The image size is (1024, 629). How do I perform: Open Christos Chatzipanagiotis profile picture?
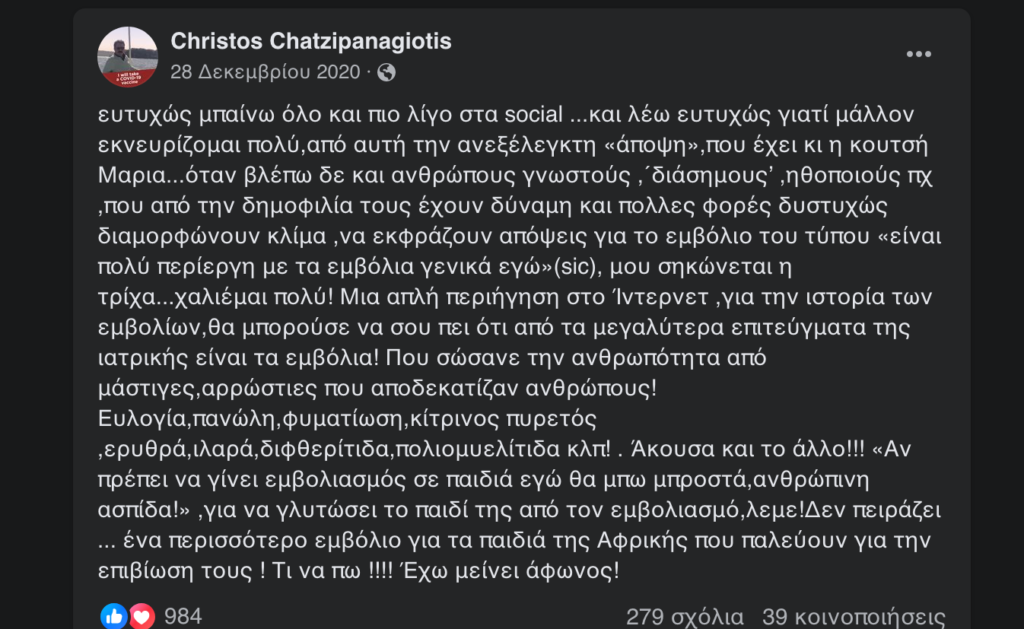pos(127,56)
